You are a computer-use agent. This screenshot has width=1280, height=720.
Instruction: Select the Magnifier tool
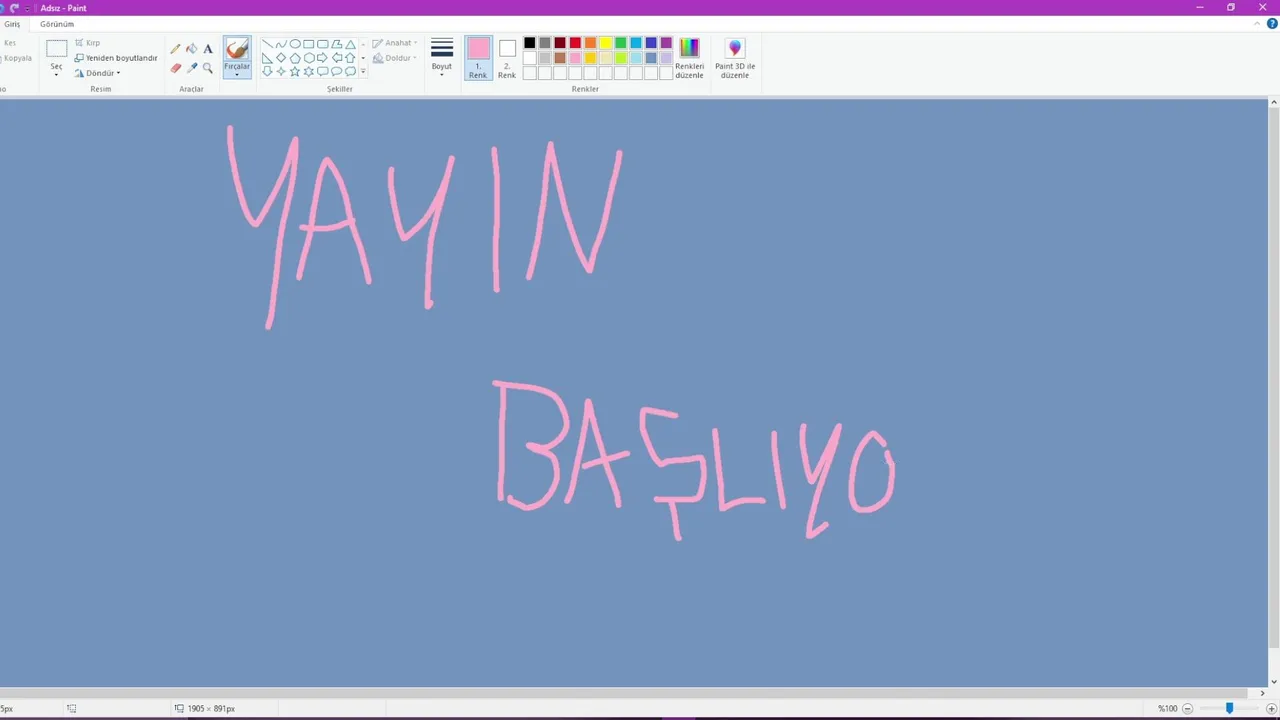coord(208,68)
